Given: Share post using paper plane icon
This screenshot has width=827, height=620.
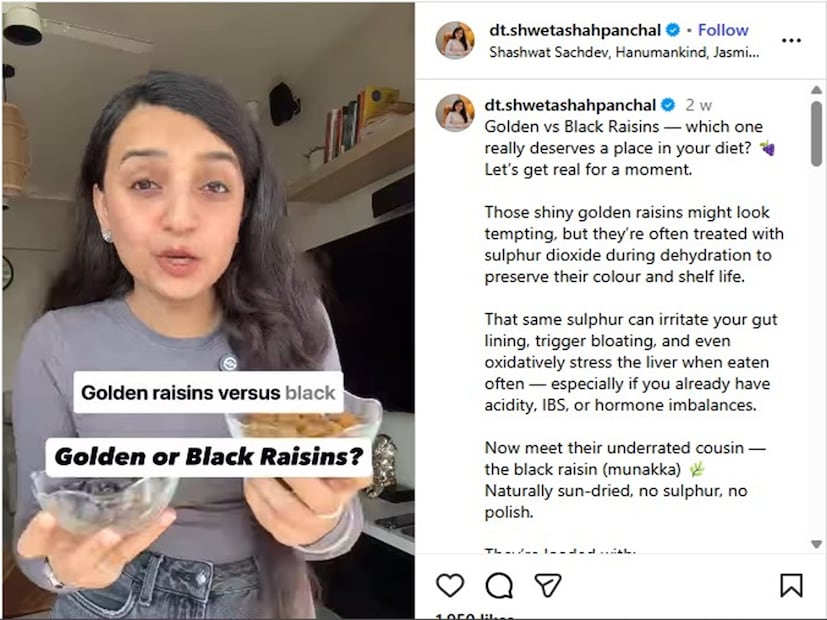Looking at the screenshot, I should [x=548, y=585].
